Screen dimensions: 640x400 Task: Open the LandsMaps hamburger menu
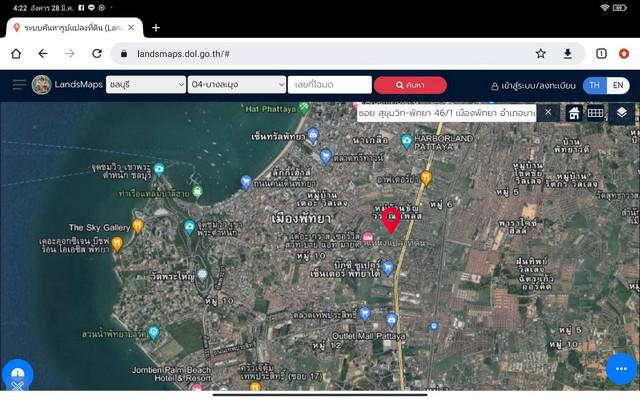coord(19,85)
